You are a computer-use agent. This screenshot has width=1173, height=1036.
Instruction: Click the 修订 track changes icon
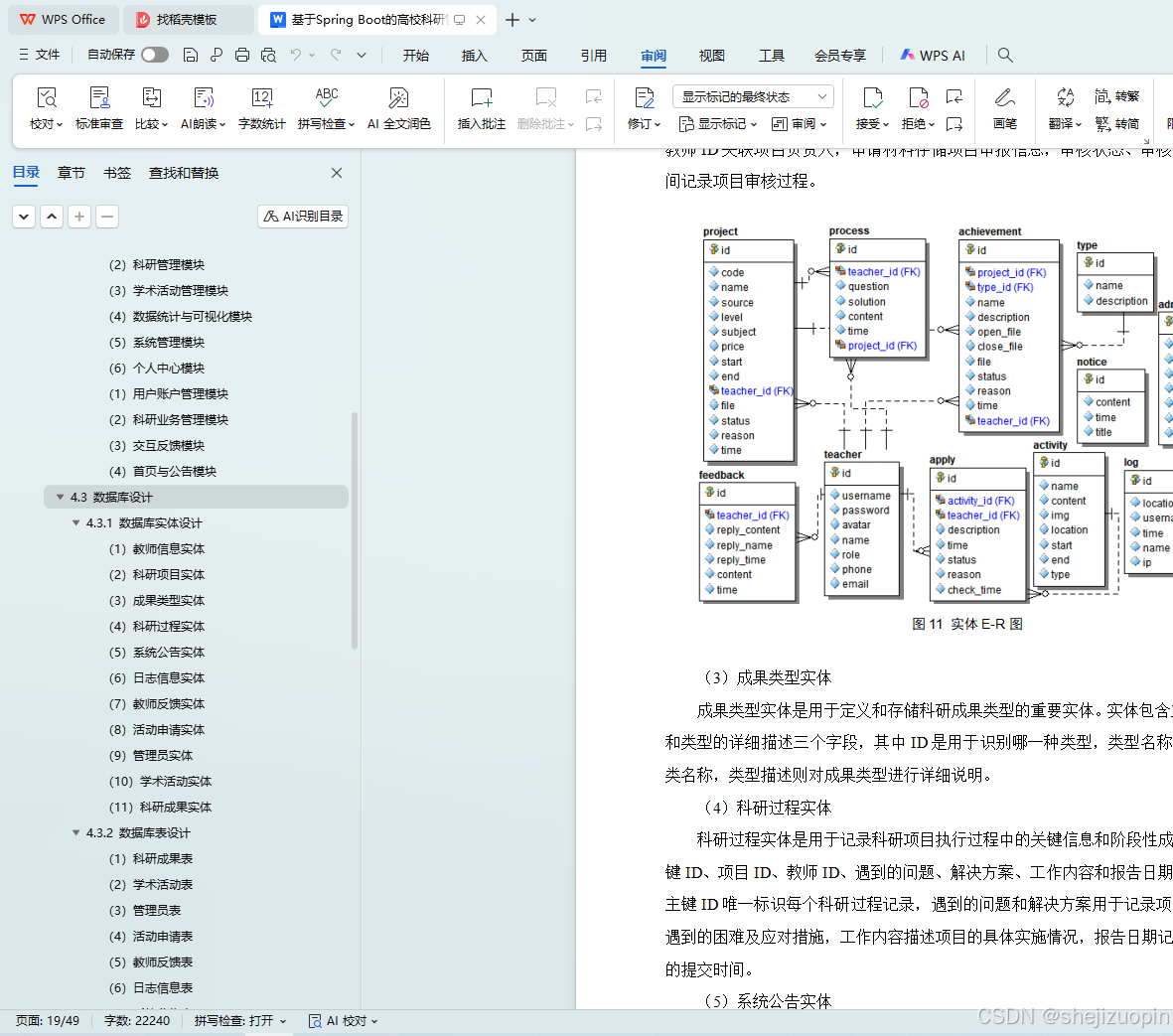(x=644, y=98)
